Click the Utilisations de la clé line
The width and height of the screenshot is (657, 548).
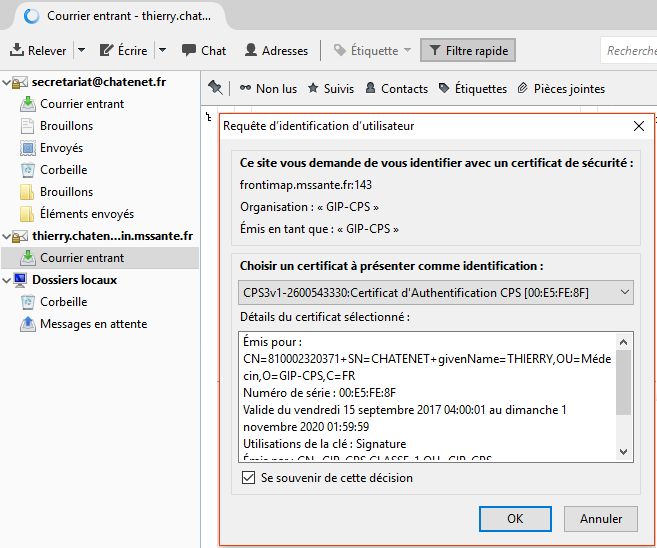(325, 444)
